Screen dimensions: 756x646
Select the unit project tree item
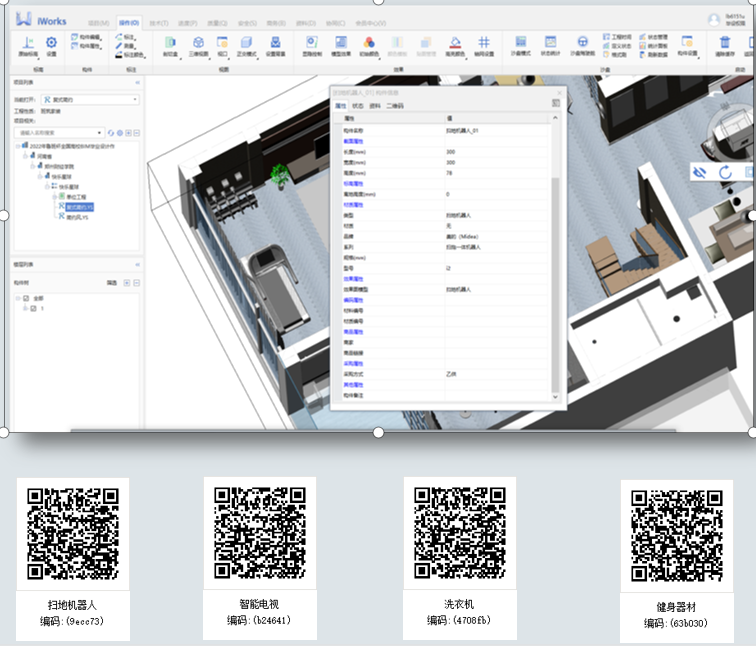point(76,197)
